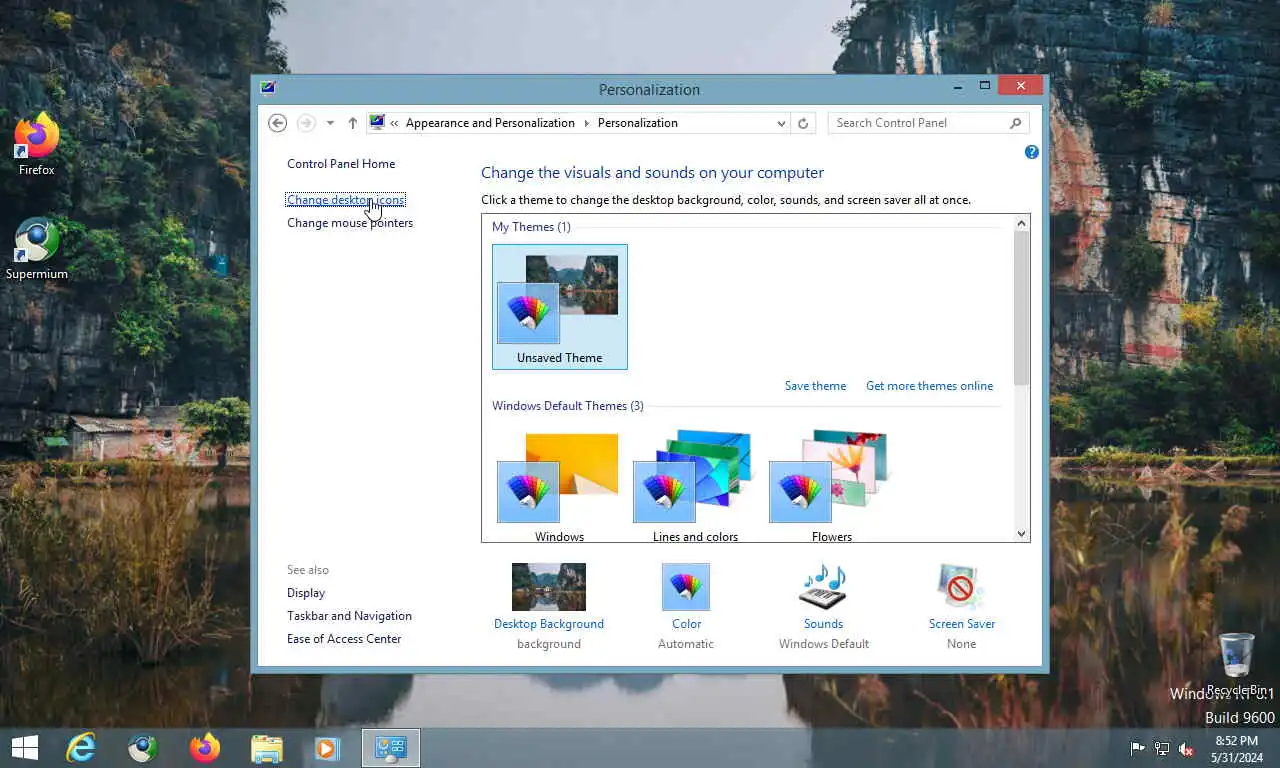The height and width of the screenshot is (768, 1280).
Task: Apply the Flowers theme
Action: tap(832, 486)
